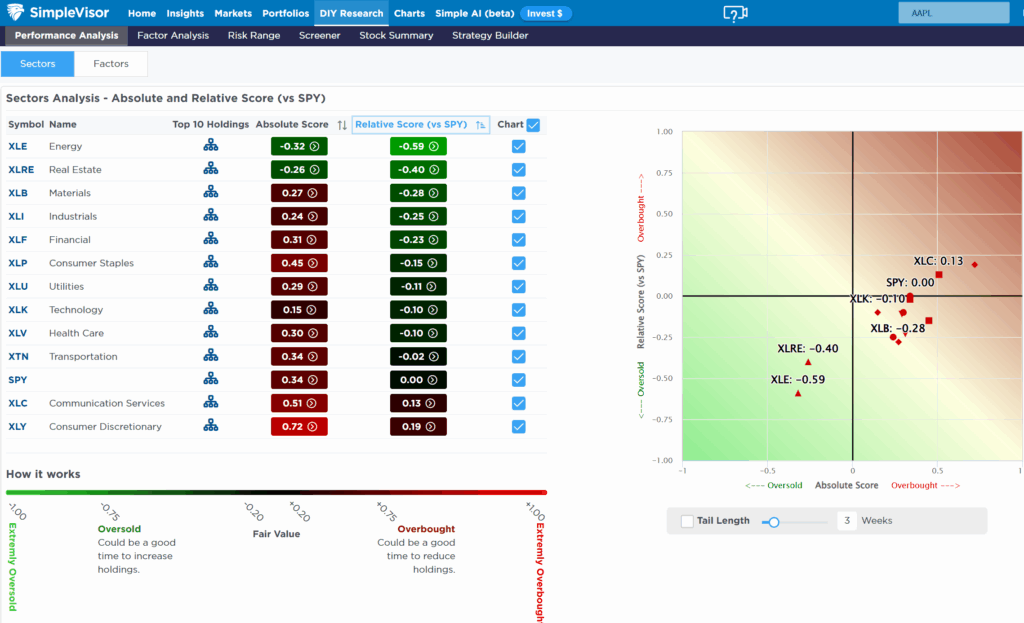Click the XLRE: -0.40 chart data point

(808, 362)
